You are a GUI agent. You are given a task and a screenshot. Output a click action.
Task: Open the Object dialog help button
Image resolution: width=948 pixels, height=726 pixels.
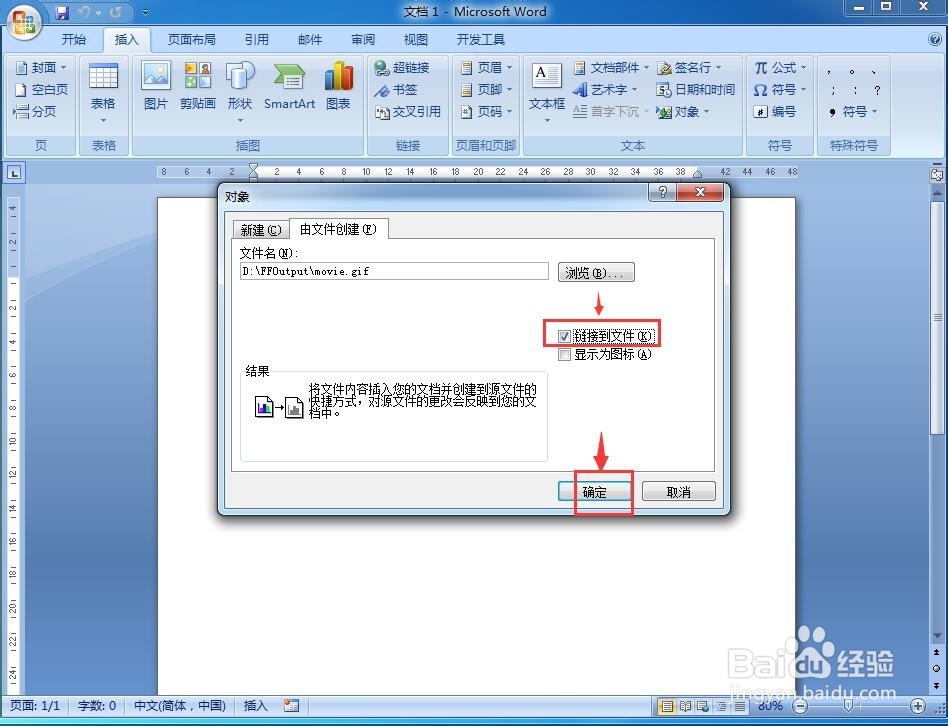[x=663, y=192]
